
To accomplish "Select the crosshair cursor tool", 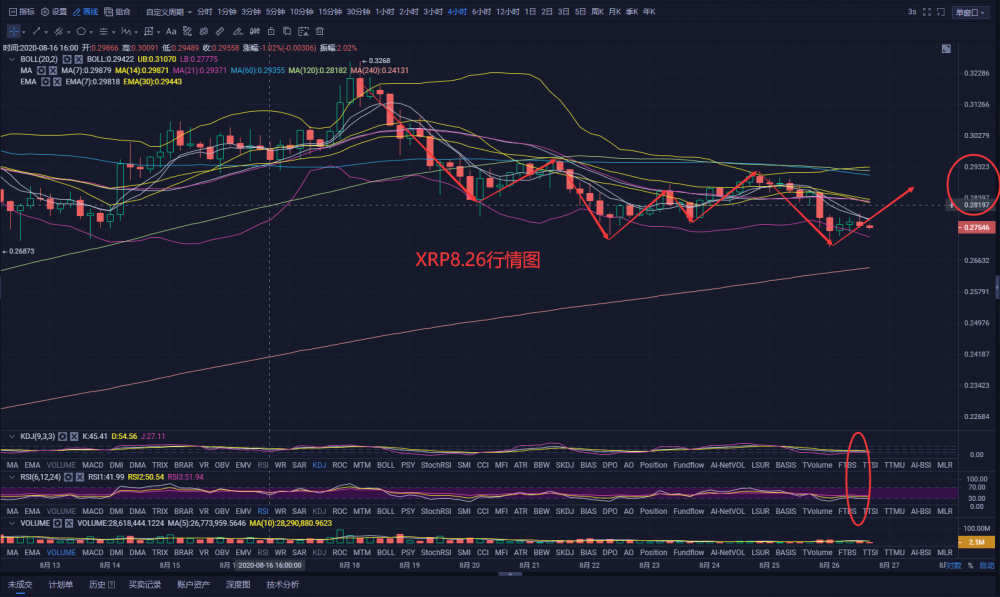I will (x=13, y=31).
